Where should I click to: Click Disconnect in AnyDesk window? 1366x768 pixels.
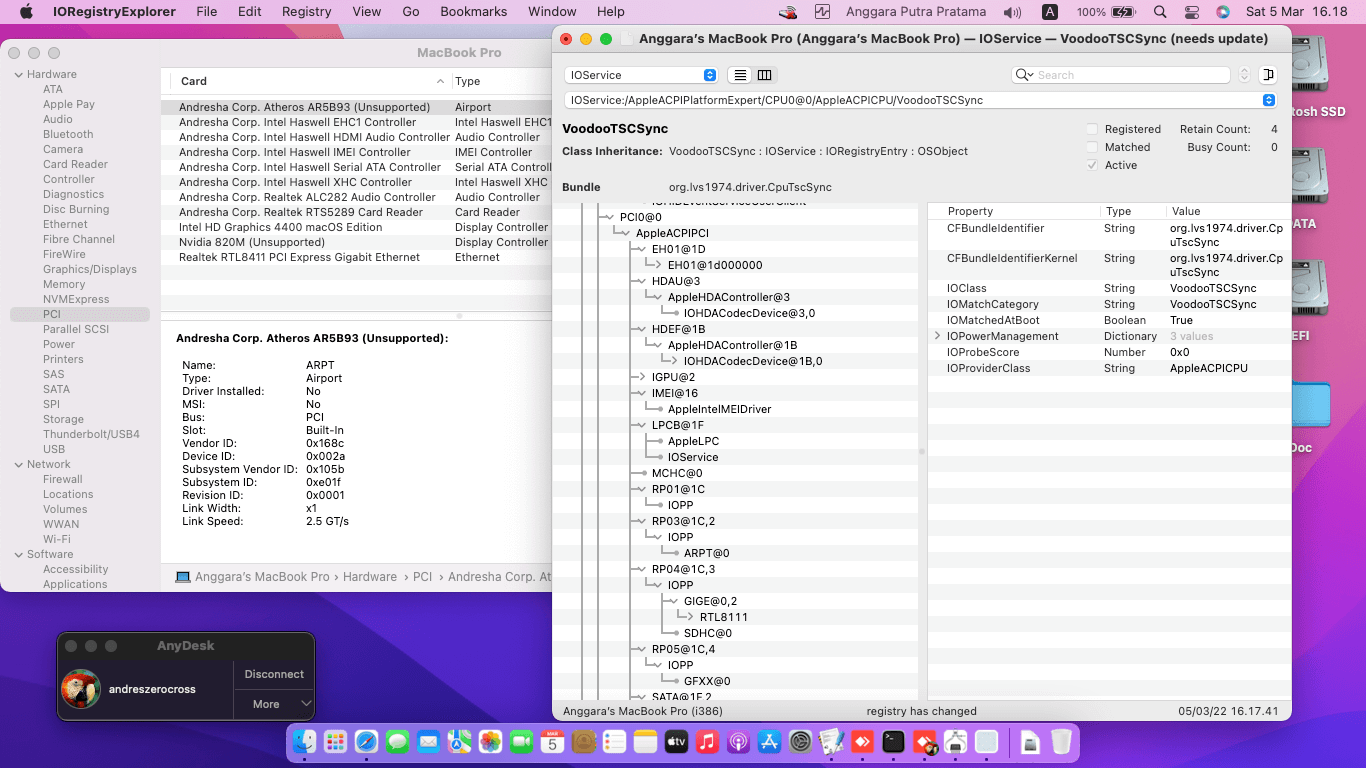[274, 674]
